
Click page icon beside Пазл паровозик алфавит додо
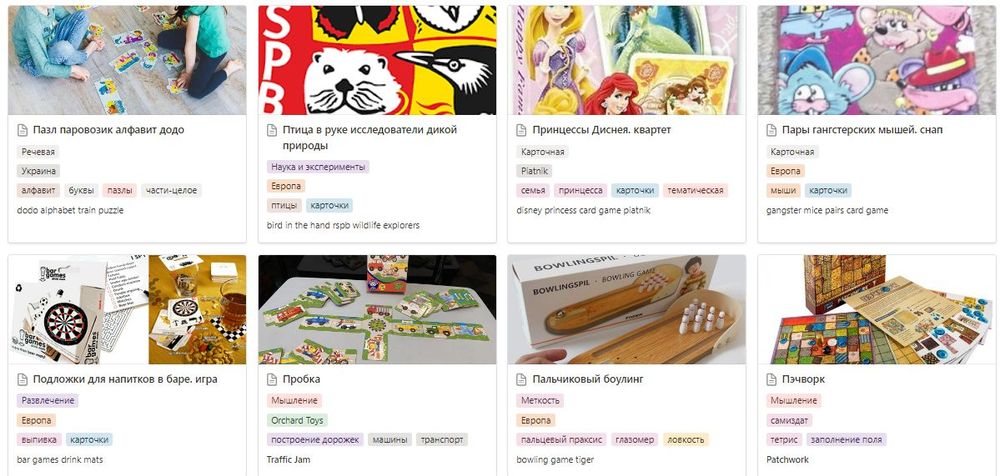coord(22,130)
